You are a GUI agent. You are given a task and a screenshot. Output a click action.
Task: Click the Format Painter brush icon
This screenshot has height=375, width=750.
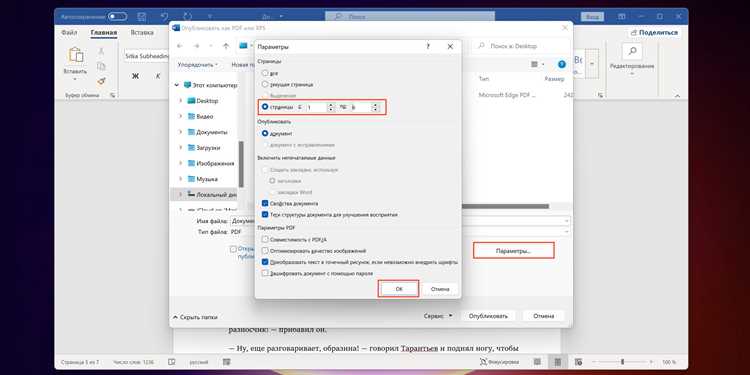[x=101, y=81]
